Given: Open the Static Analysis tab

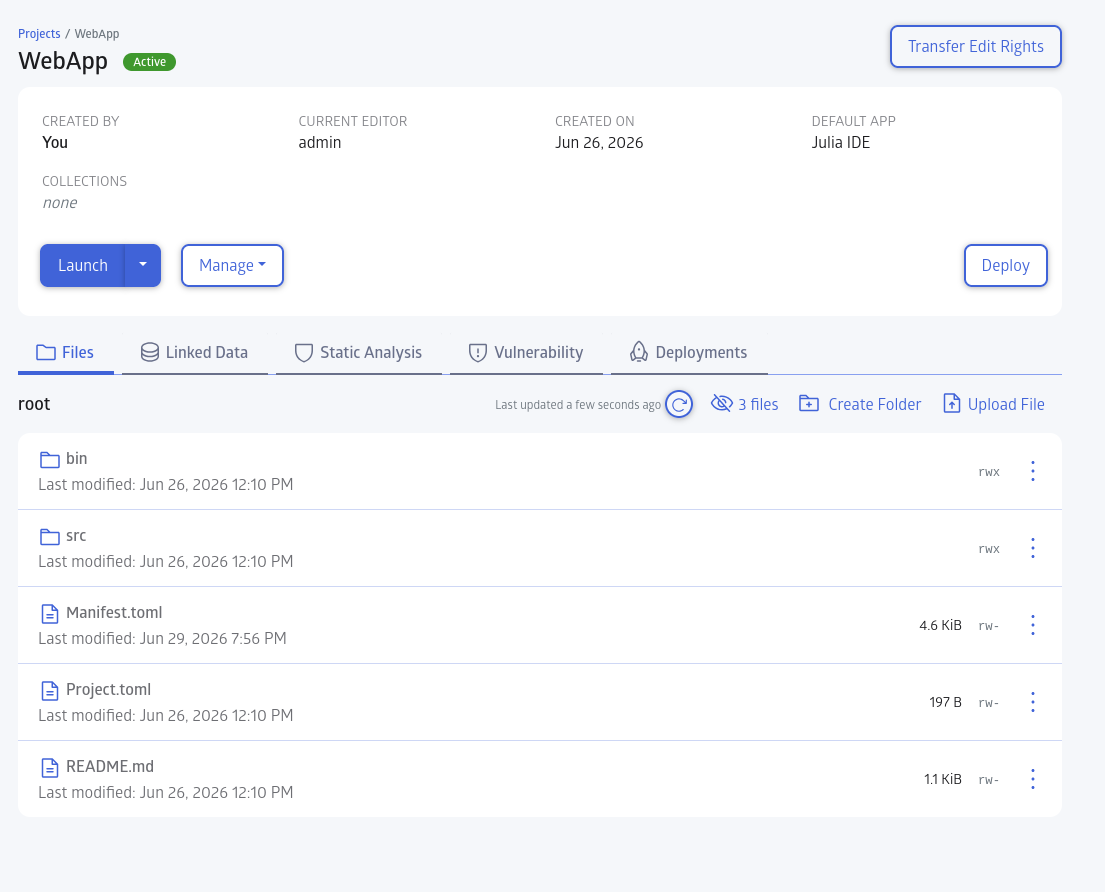Looking at the screenshot, I should coord(359,353).
